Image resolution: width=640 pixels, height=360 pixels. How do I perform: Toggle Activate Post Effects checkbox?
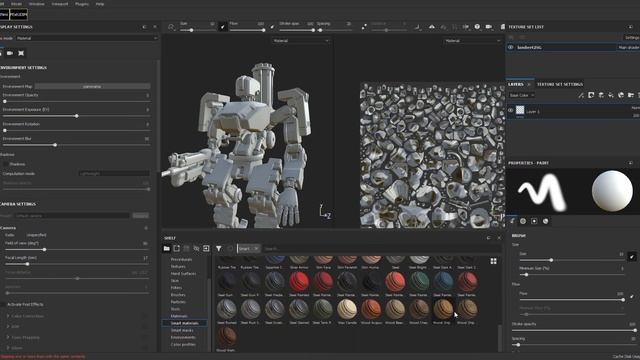pyautogui.click(x=3, y=304)
